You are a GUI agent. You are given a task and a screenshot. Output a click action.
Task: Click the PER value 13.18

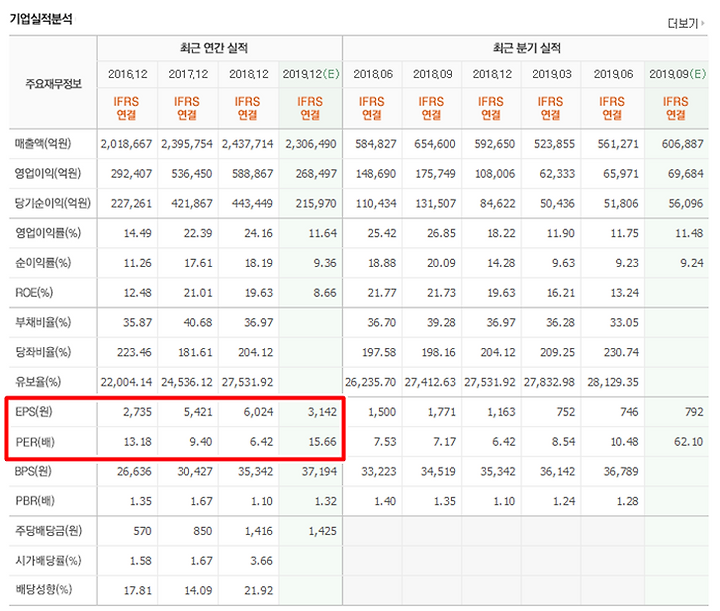pos(137,442)
